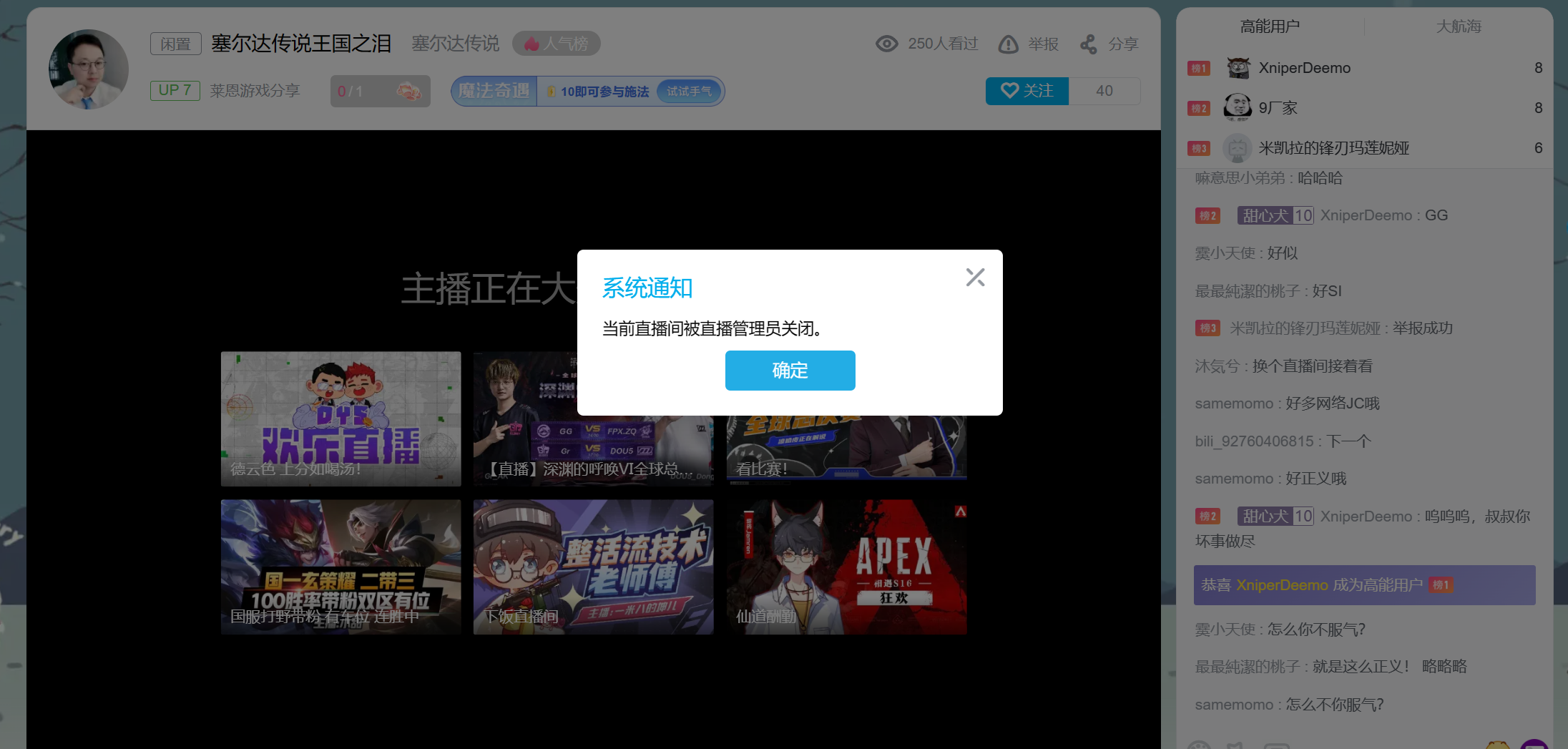The width and height of the screenshot is (1568, 749).
Task: Close the 系统通知 dialog with X
Action: 975,277
